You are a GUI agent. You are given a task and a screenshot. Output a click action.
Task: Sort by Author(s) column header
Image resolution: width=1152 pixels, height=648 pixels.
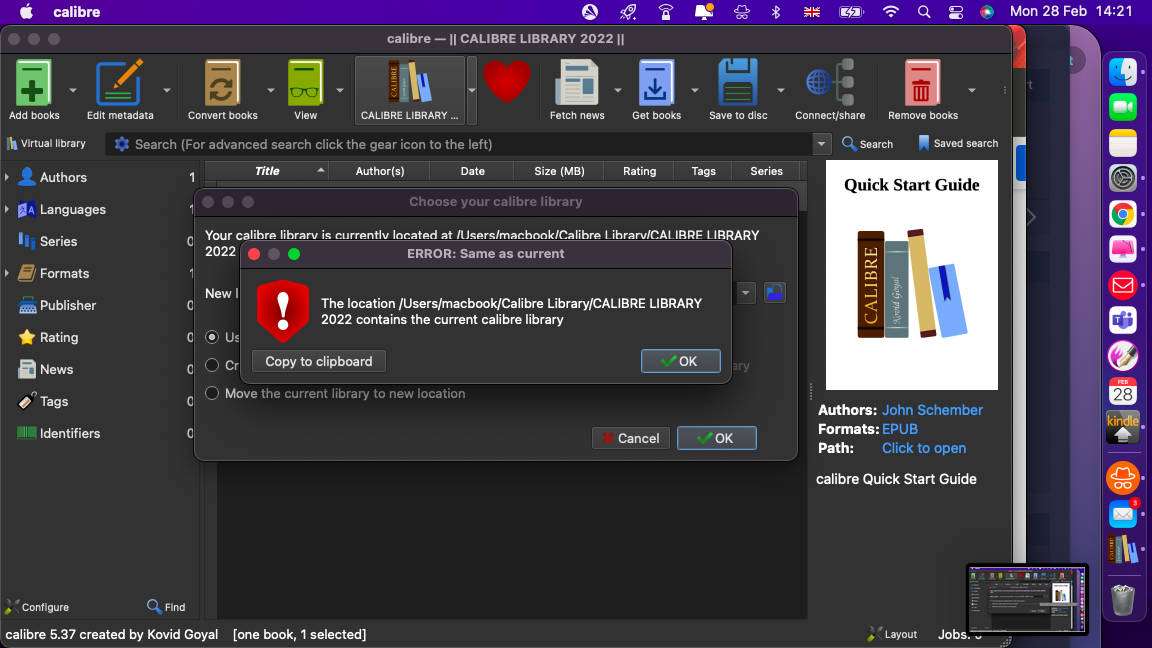tap(380, 171)
